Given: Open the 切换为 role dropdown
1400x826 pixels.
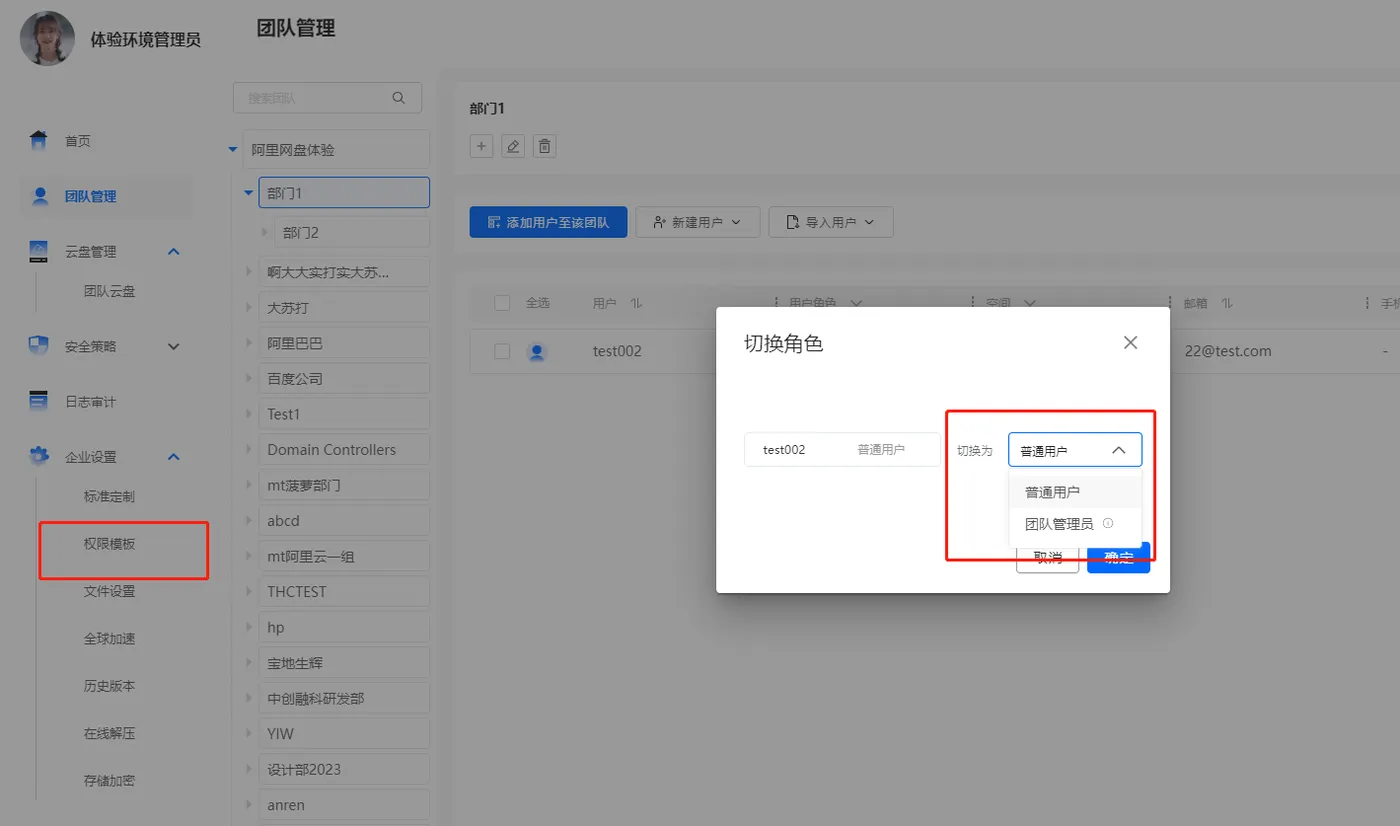Looking at the screenshot, I should coord(1075,450).
